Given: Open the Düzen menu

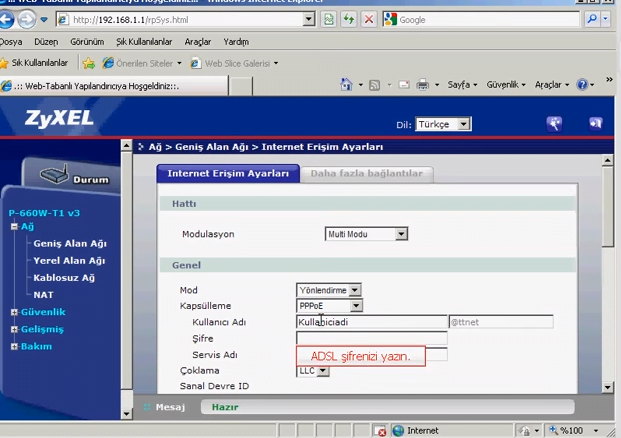Looking at the screenshot, I should coord(46,42).
